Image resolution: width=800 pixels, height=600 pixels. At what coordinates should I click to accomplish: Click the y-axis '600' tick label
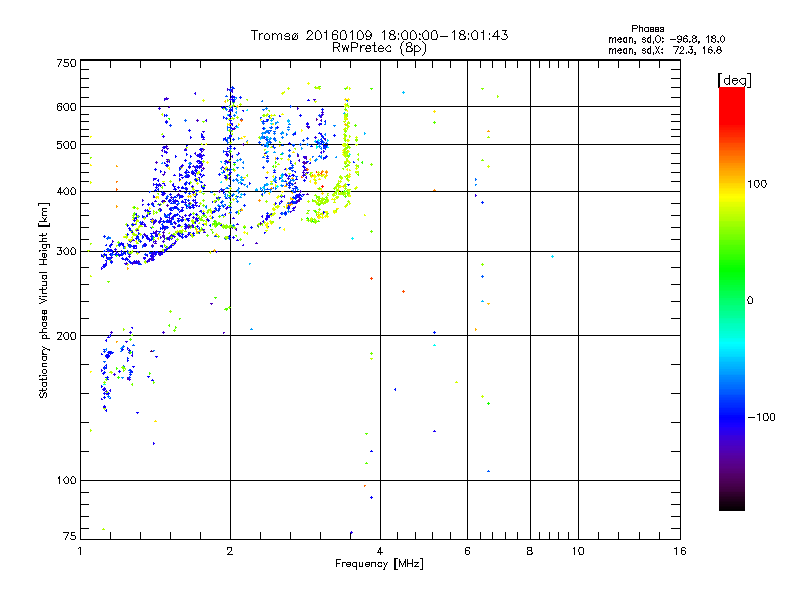click(66, 107)
